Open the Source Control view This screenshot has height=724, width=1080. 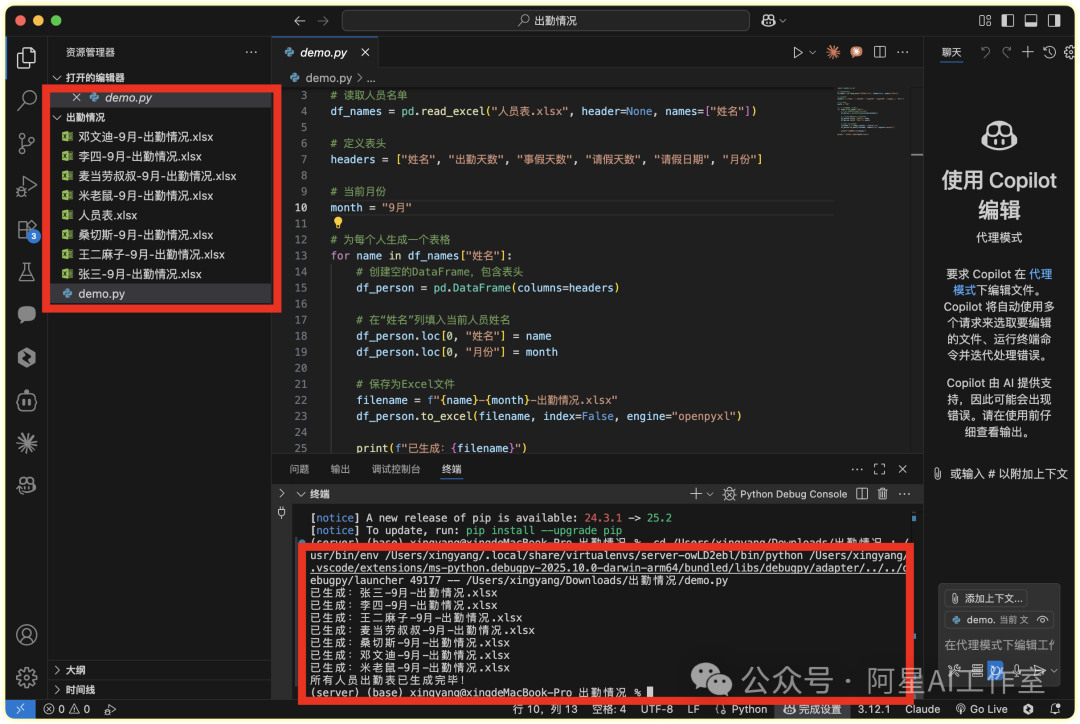[27, 143]
